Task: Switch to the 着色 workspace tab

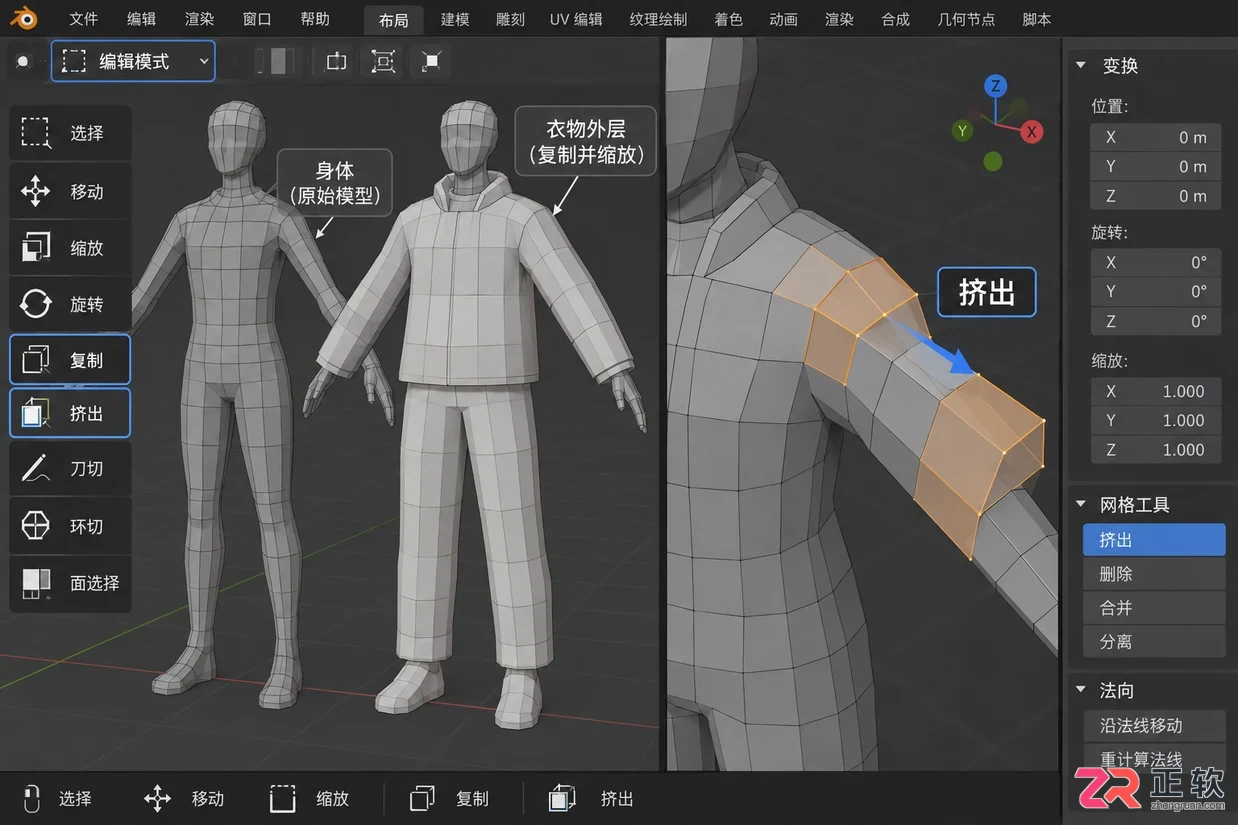Action: point(729,19)
